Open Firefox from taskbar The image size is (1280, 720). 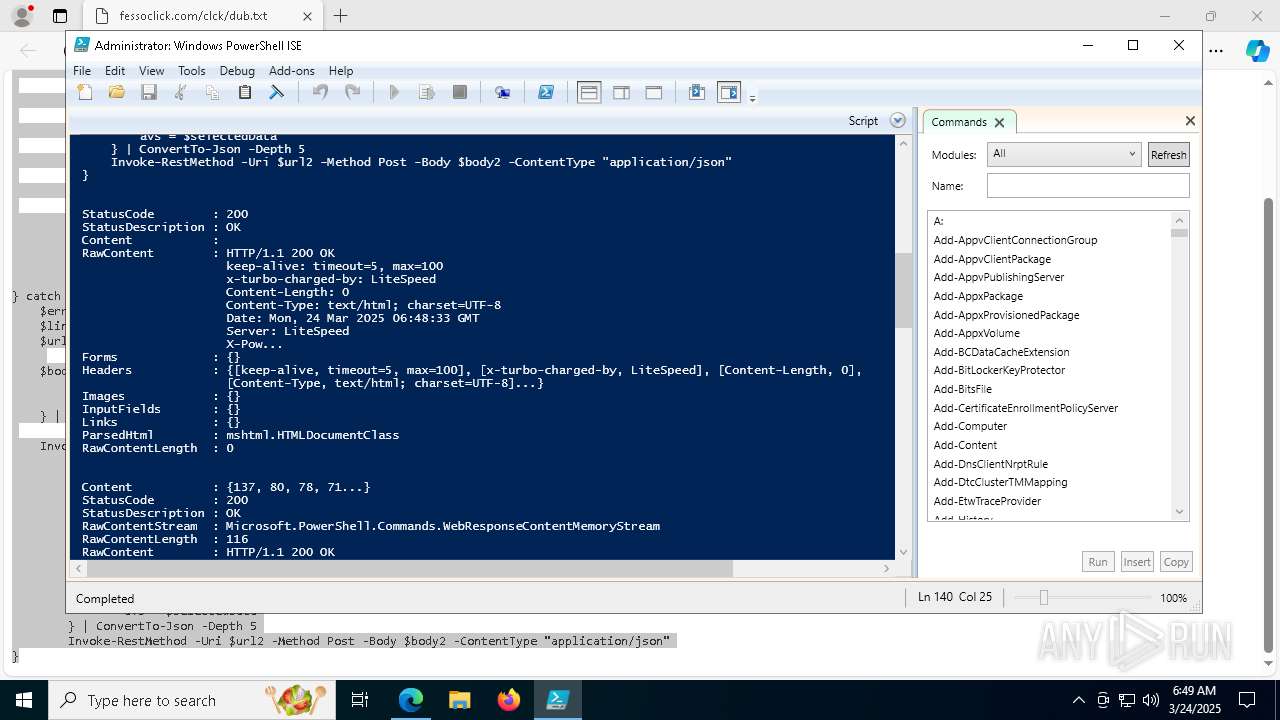click(509, 700)
